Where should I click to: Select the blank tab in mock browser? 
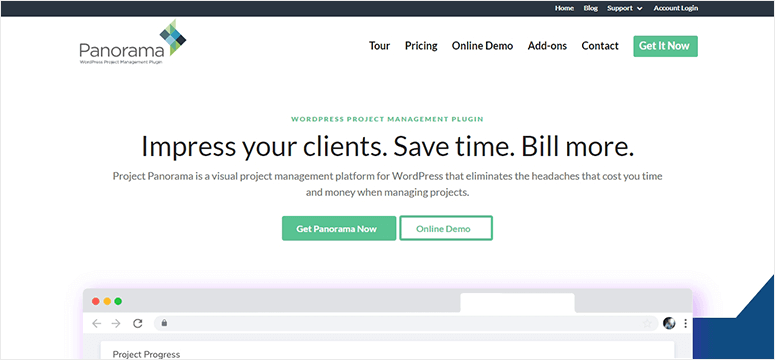pos(517,303)
